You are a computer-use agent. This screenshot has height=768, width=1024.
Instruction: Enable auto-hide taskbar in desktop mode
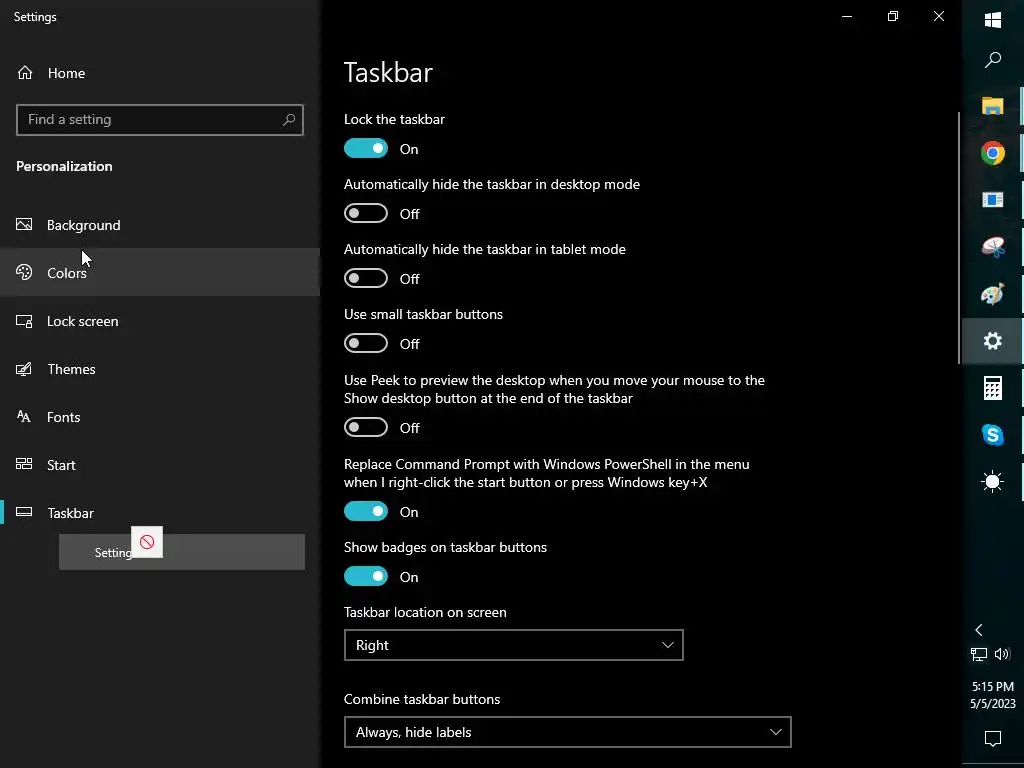tap(366, 214)
